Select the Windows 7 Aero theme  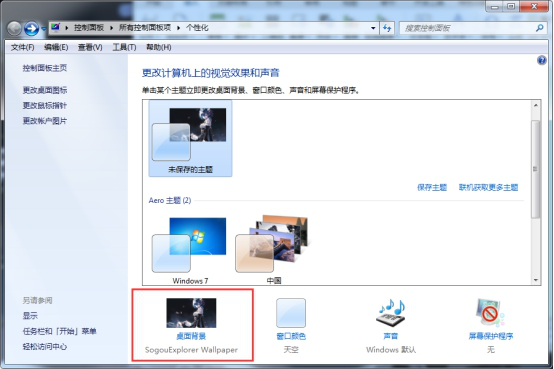190,250
